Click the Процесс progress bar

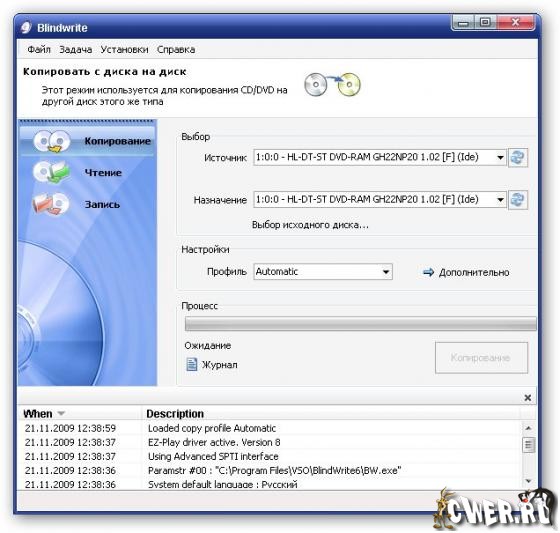(360, 324)
